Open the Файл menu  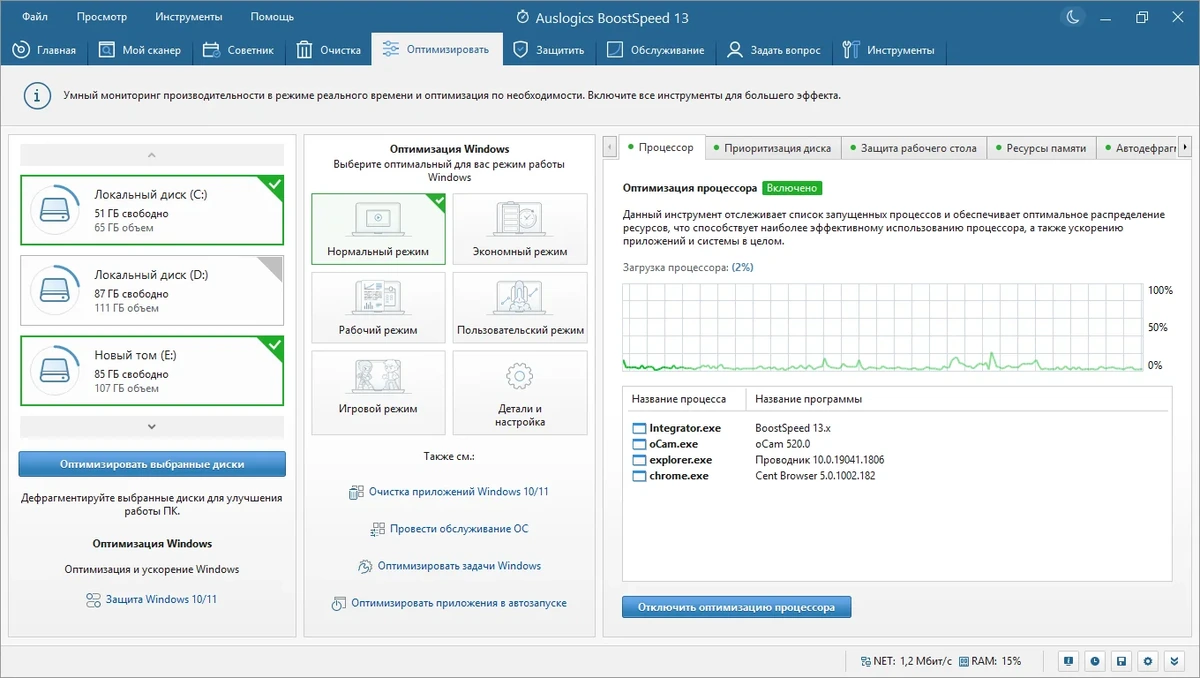coord(35,17)
